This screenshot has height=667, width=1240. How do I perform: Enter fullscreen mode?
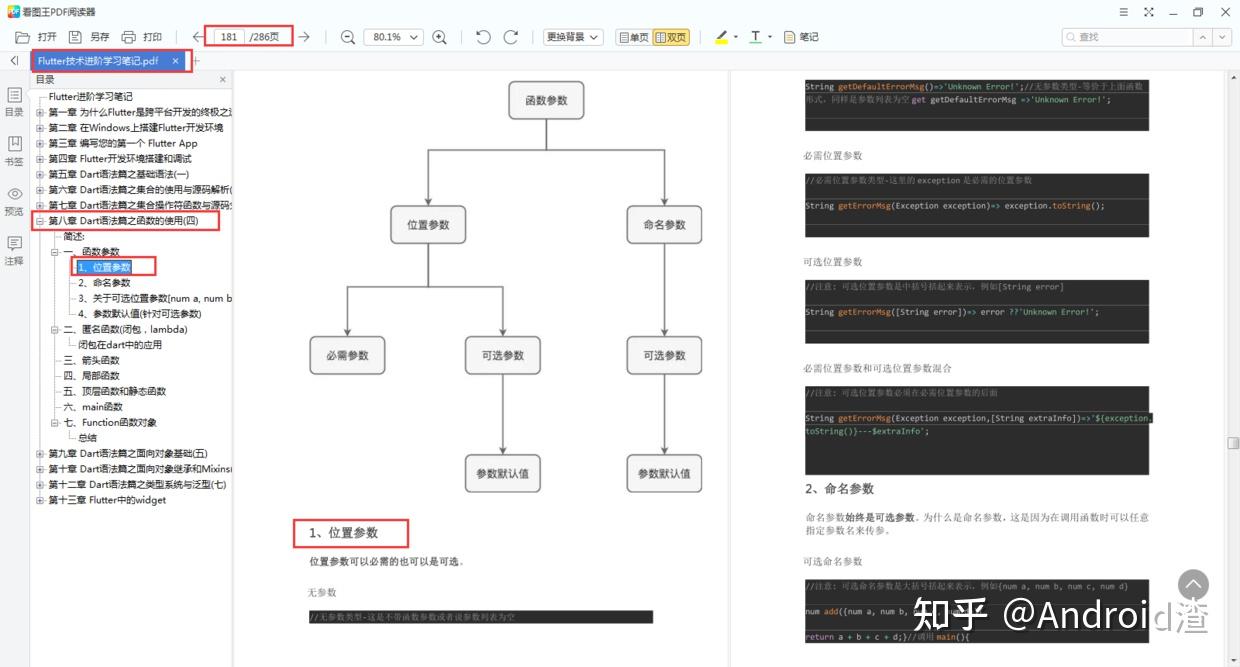click(1148, 12)
